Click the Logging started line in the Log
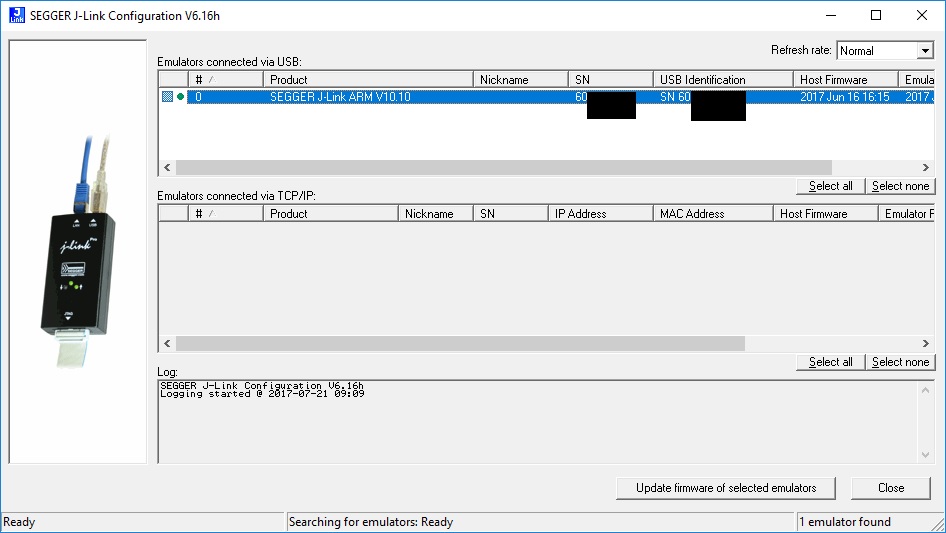Viewport: 946px width, 533px height. point(262,394)
